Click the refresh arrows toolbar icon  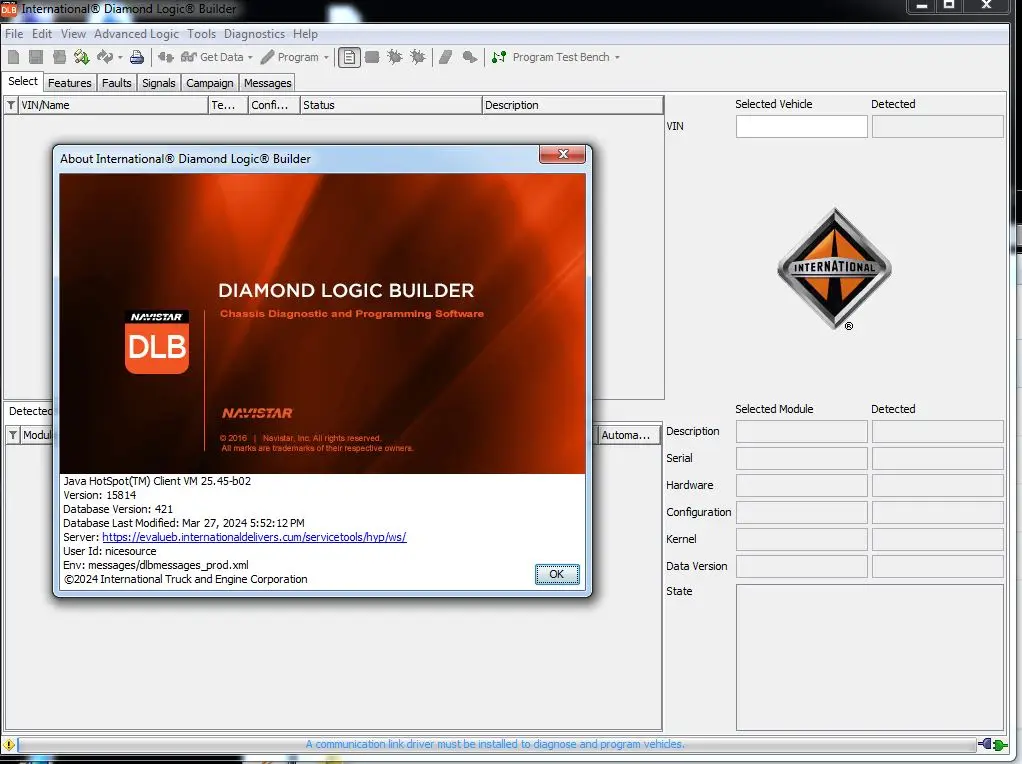point(104,57)
